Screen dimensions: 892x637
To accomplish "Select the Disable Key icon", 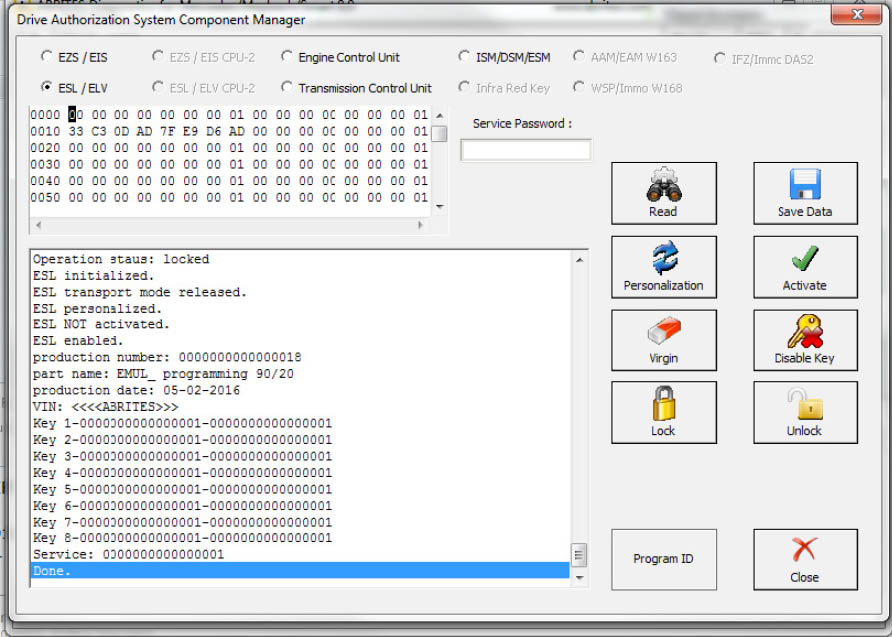I will coord(804,332).
